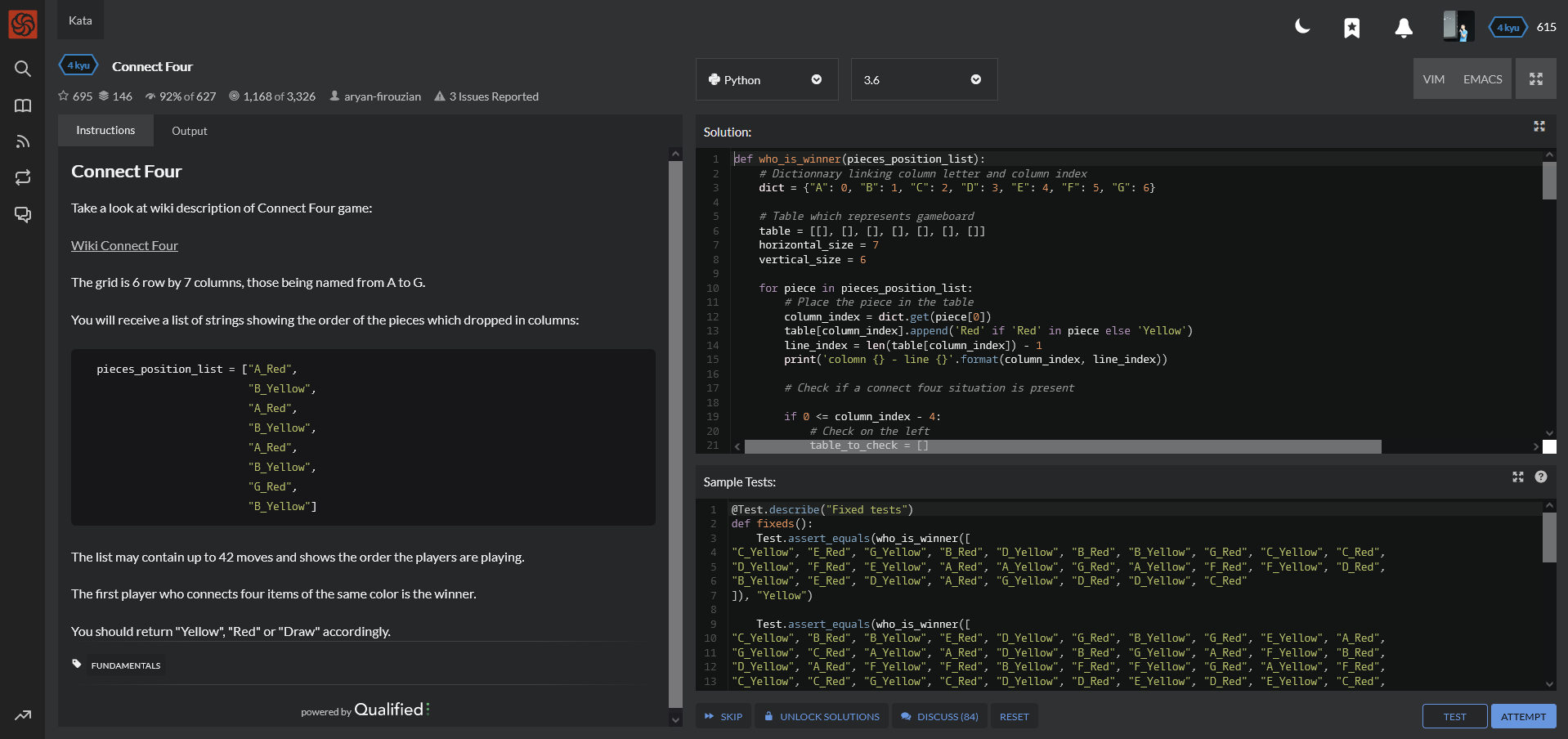The width and height of the screenshot is (1568, 739).
Task: Click UNLOCK SOLUTIONS button
Action: click(x=822, y=716)
